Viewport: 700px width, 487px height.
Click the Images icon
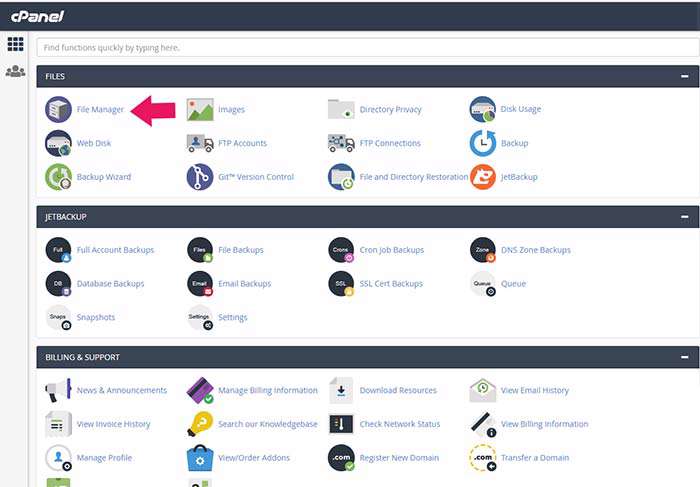(200, 109)
